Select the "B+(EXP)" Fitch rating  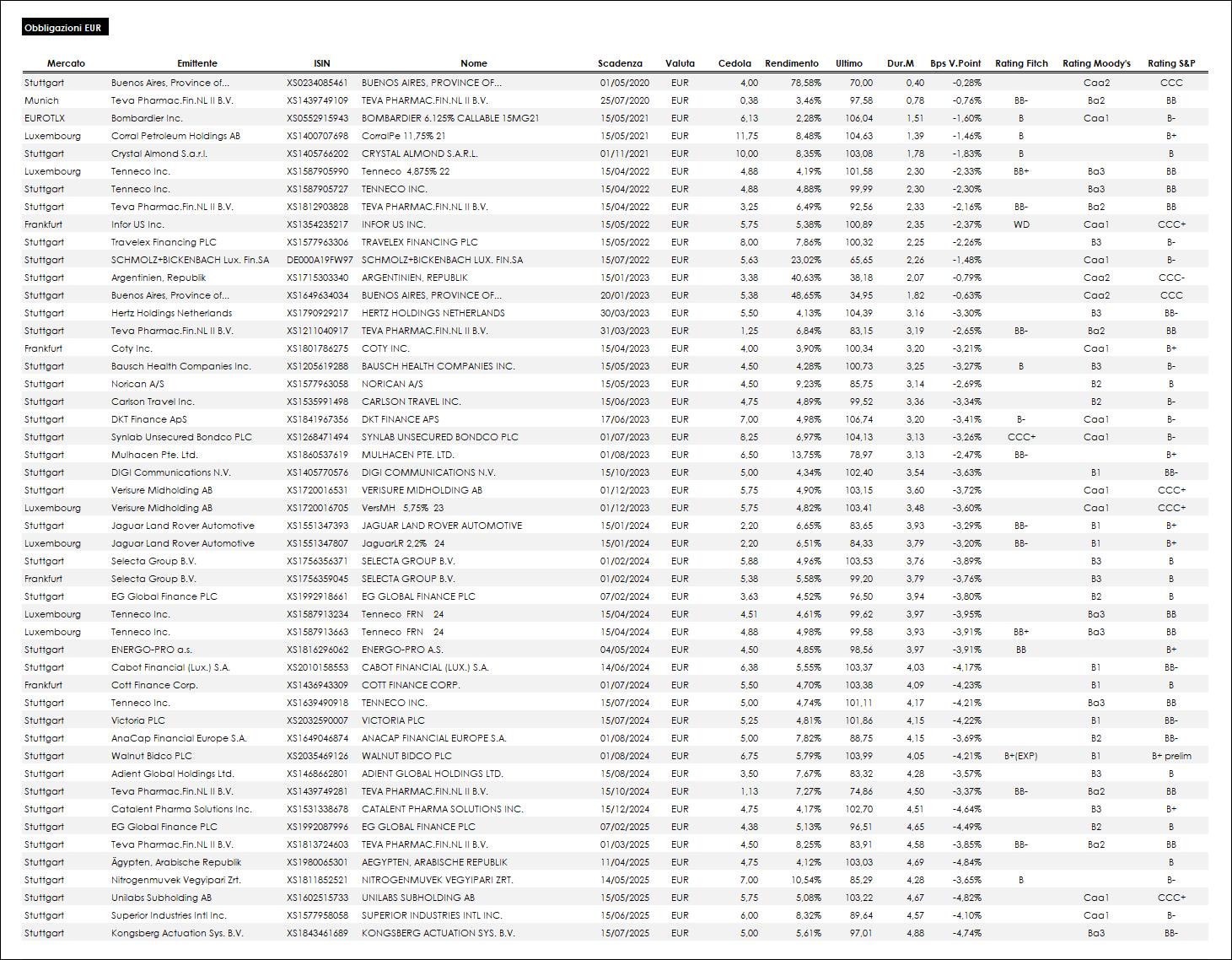click(1021, 756)
